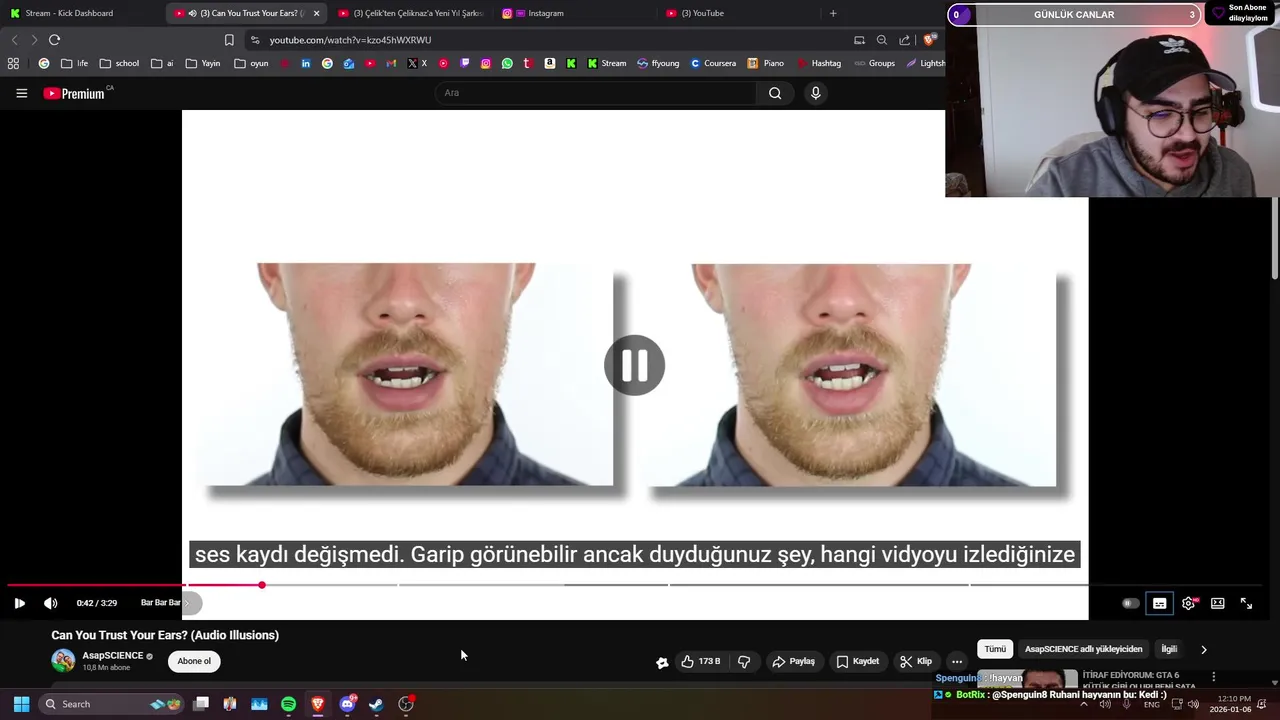
Task: Open Discord from the taskbar
Action: (x=347, y=704)
